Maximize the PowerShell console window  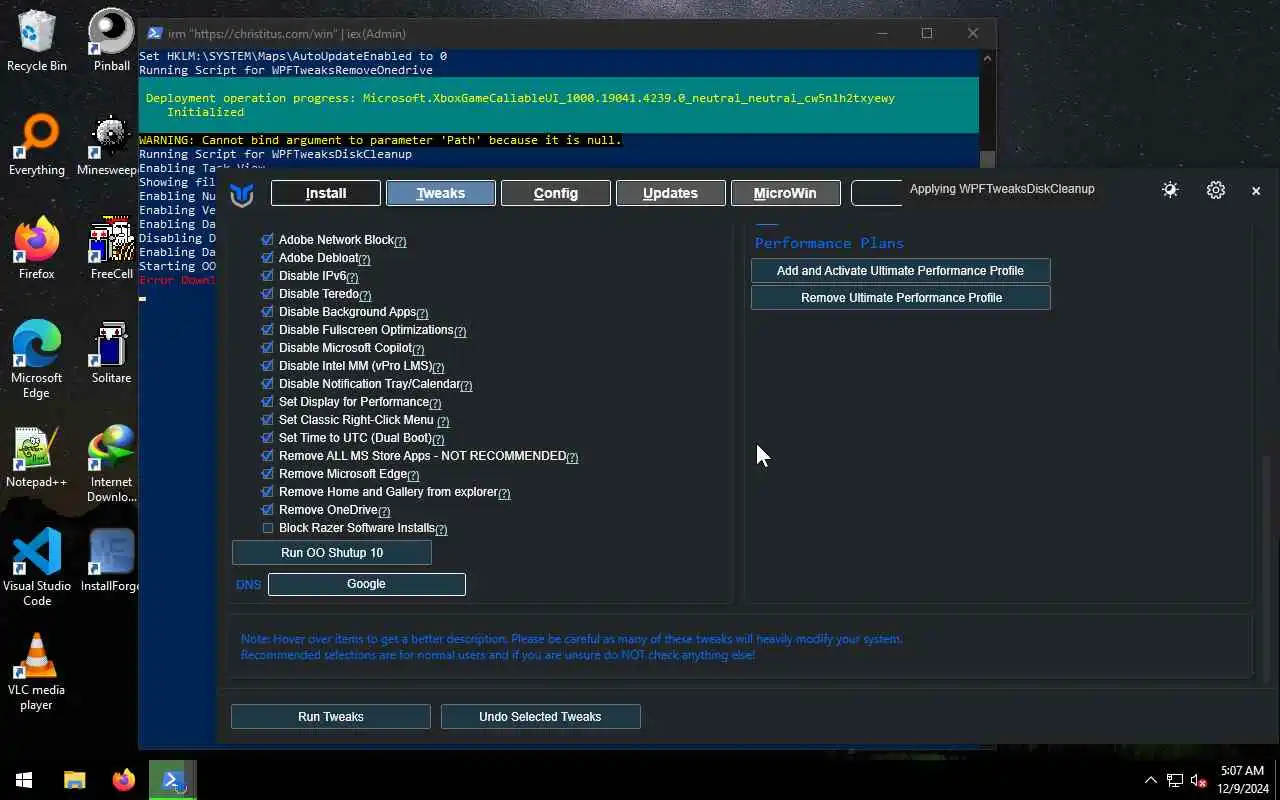click(x=927, y=33)
